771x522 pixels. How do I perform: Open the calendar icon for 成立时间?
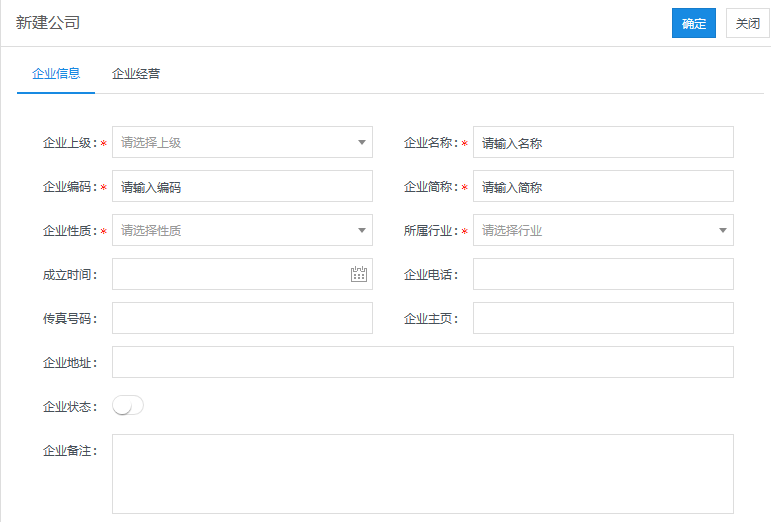tap(359, 274)
